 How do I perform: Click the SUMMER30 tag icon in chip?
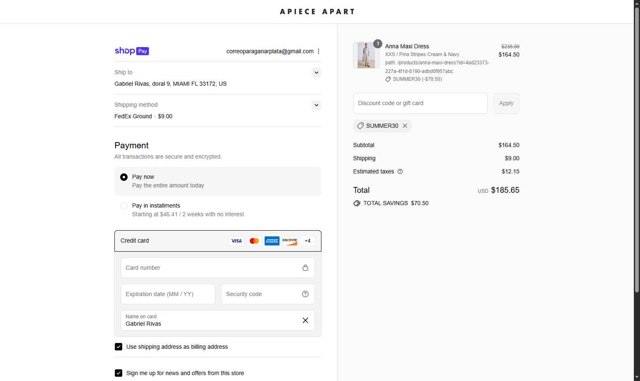click(x=360, y=126)
